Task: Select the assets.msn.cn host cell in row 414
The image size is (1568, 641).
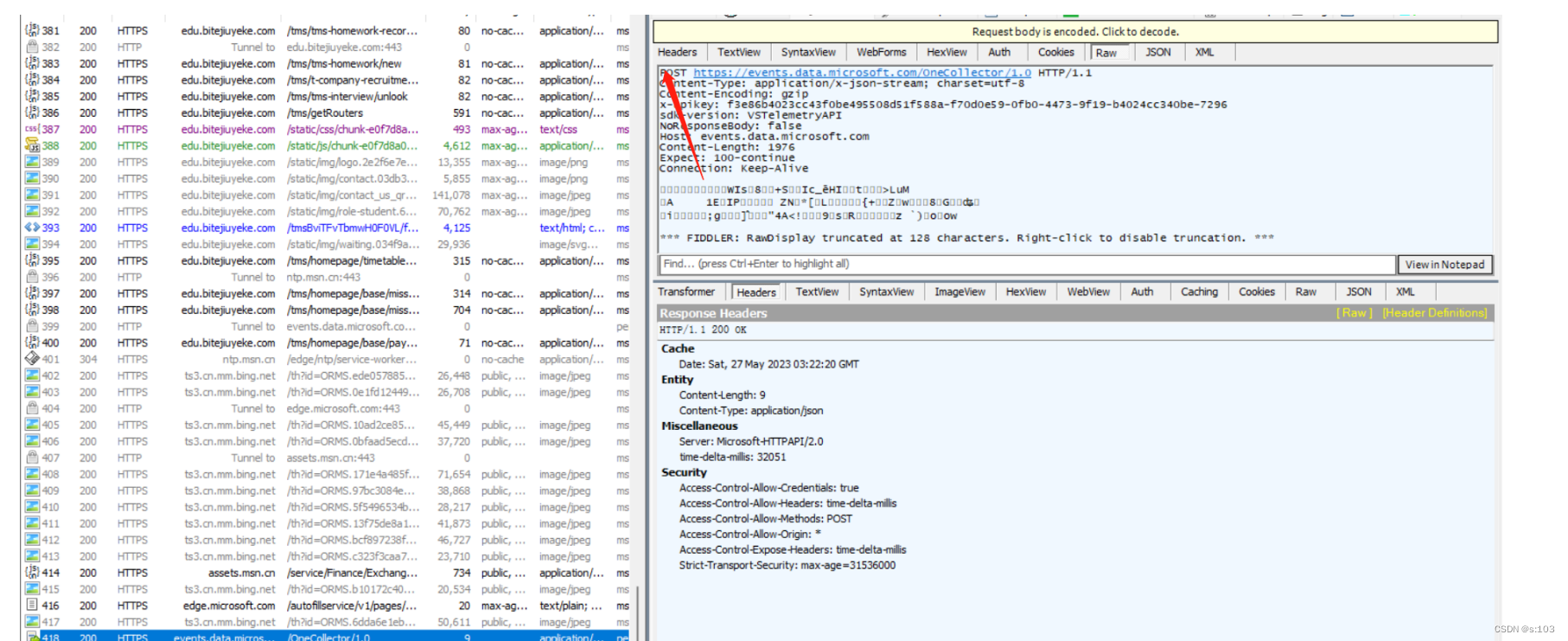Action: [x=241, y=573]
